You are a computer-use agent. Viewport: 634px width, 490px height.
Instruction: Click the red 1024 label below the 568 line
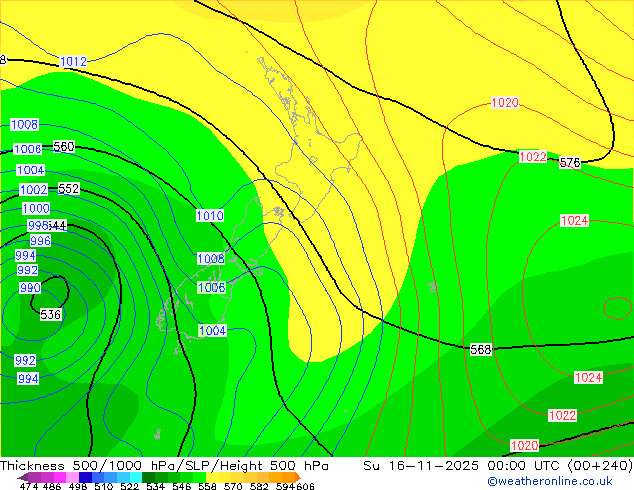click(x=588, y=378)
